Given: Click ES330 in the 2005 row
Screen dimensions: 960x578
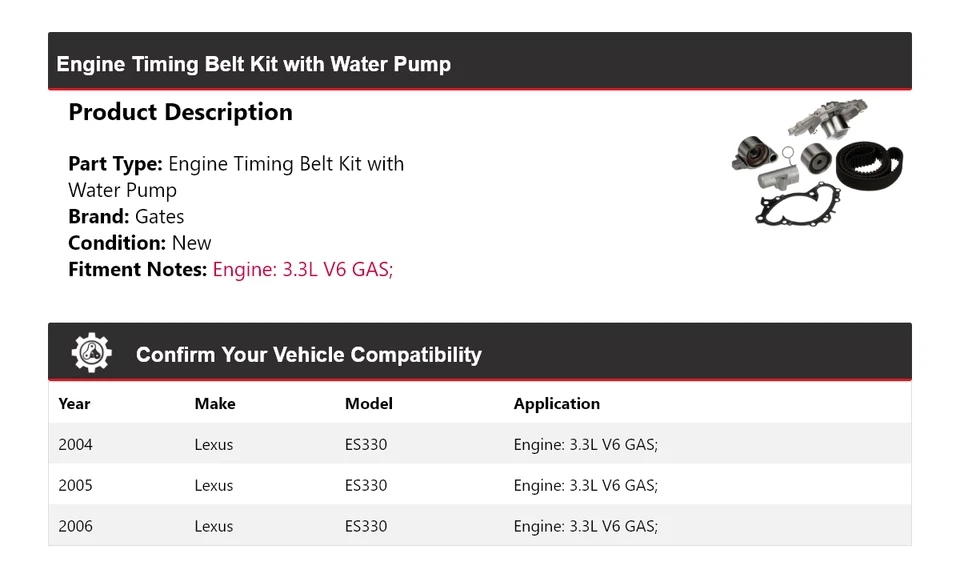Looking at the screenshot, I should pyautogui.click(x=366, y=486).
